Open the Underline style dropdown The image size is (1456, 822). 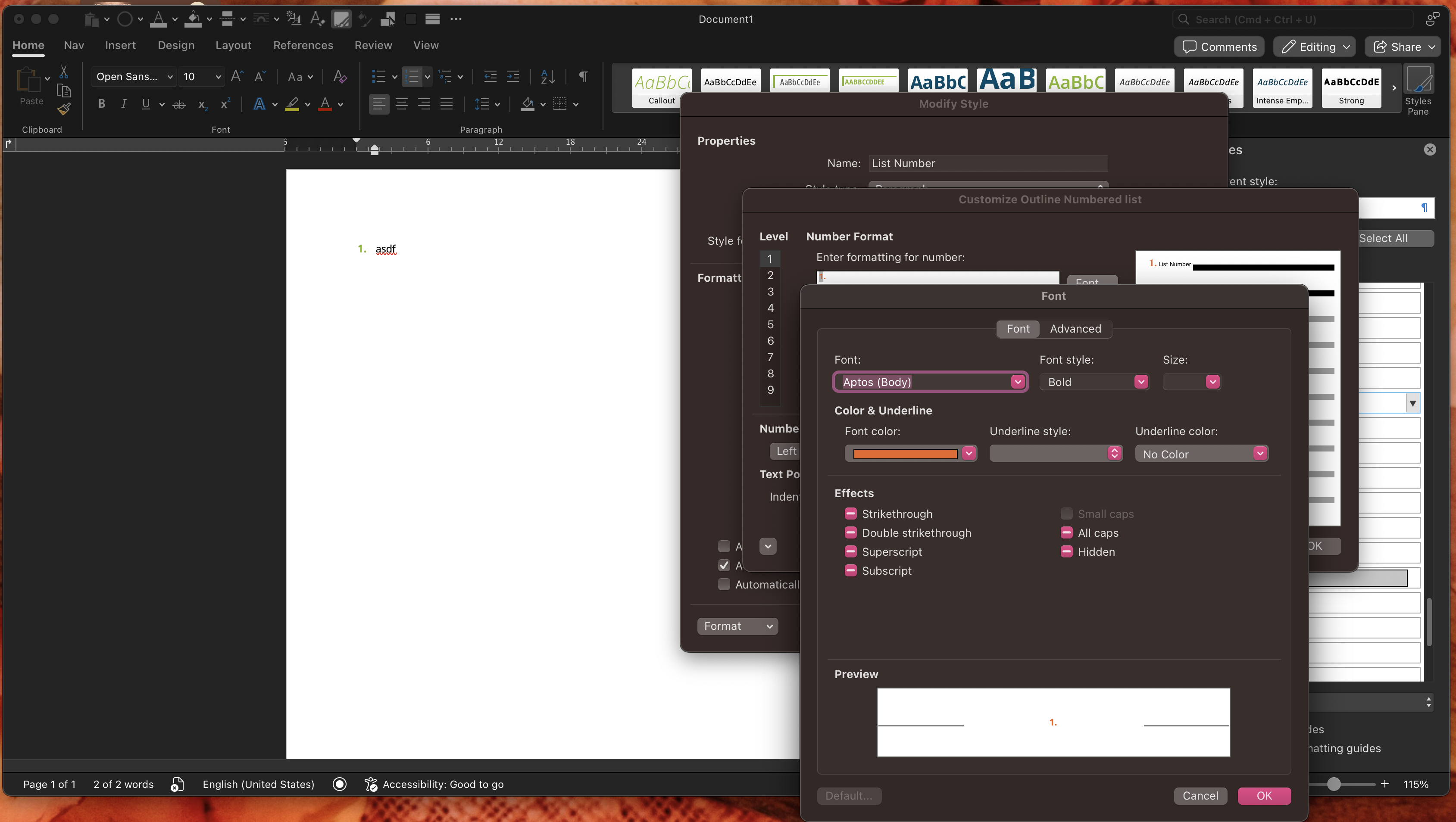tap(1056, 453)
